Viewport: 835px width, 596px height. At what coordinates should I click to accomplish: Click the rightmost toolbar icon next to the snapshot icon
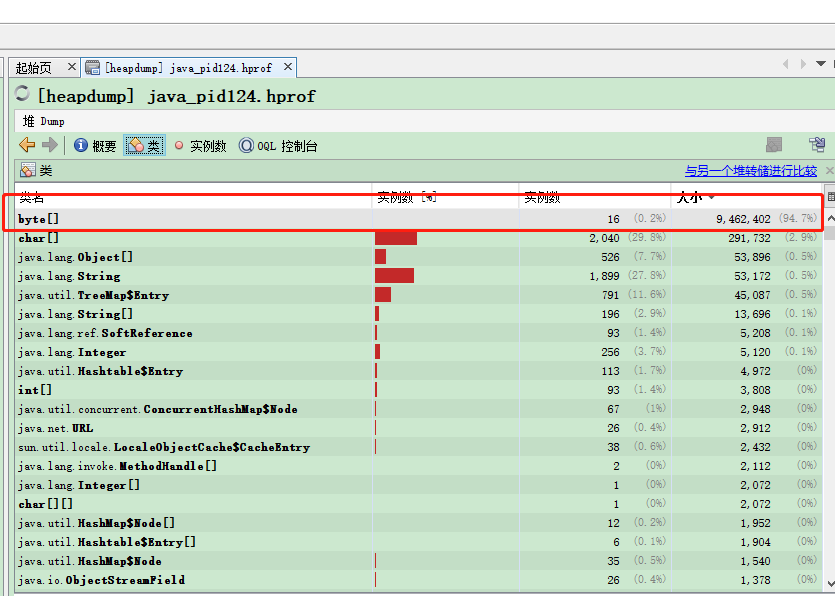click(817, 144)
